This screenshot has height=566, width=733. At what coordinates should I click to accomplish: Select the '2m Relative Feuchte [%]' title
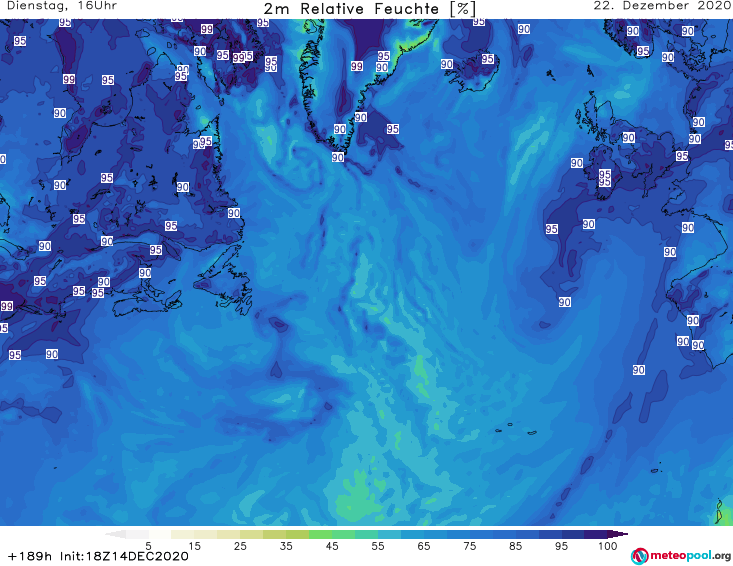(370, 9)
